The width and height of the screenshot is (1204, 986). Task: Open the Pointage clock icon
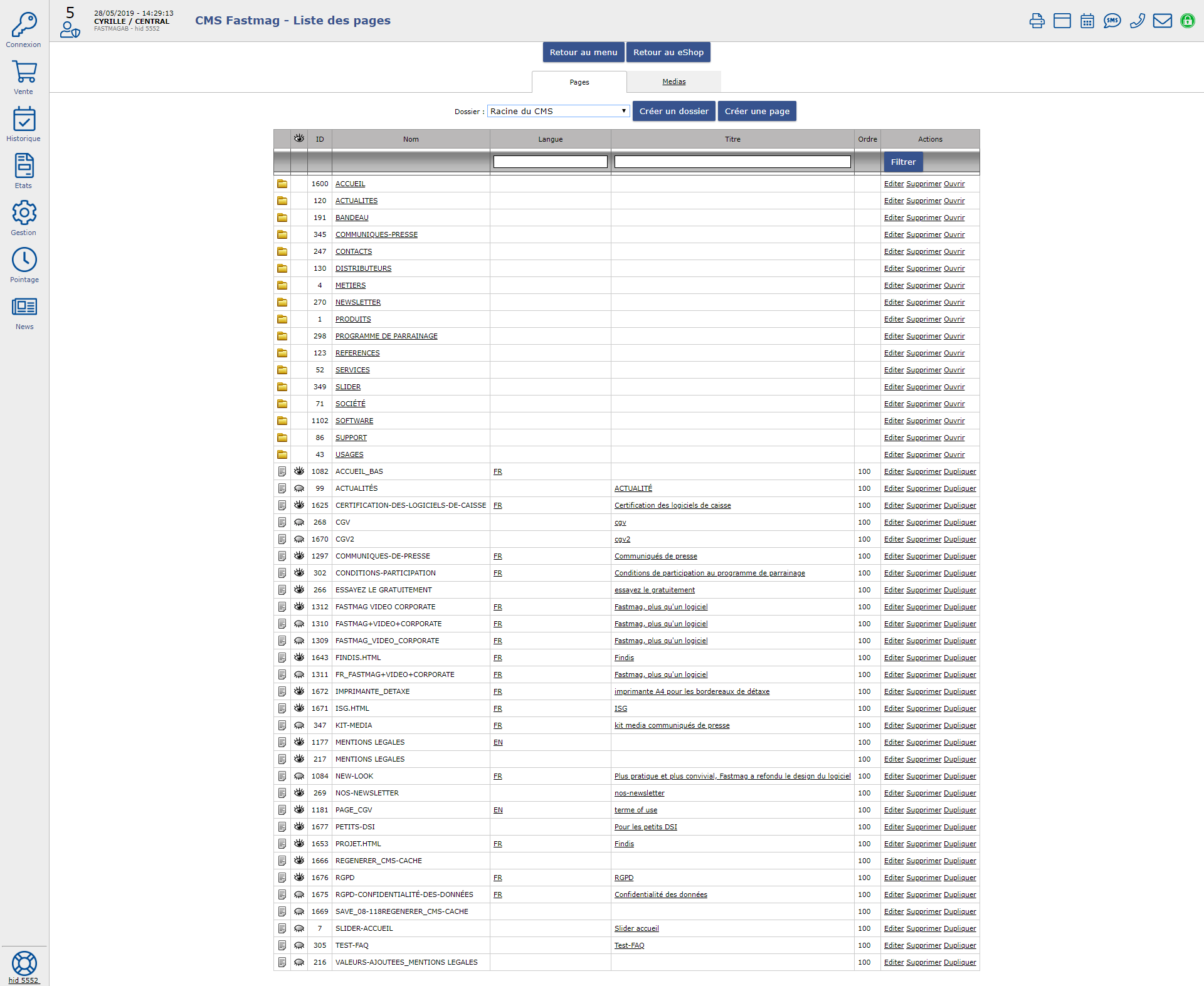coord(24,260)
